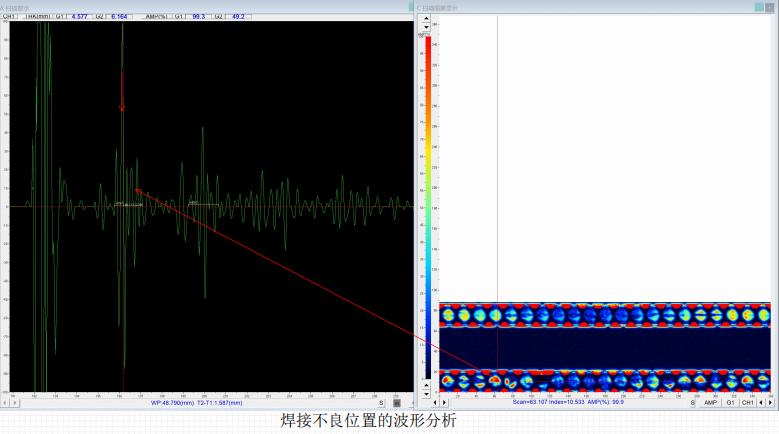Click the G2 amplitude value 49.2

239,17
